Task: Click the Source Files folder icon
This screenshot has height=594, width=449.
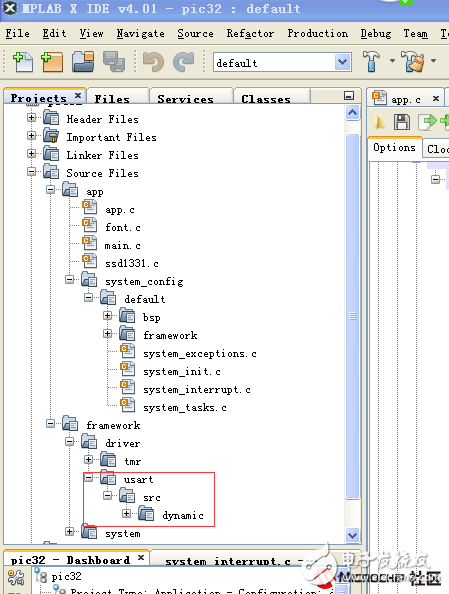Action: click(51, 172)
